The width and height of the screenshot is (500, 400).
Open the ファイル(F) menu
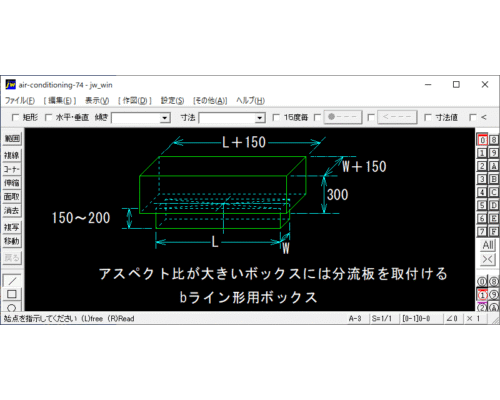click(x=20, y=101)
